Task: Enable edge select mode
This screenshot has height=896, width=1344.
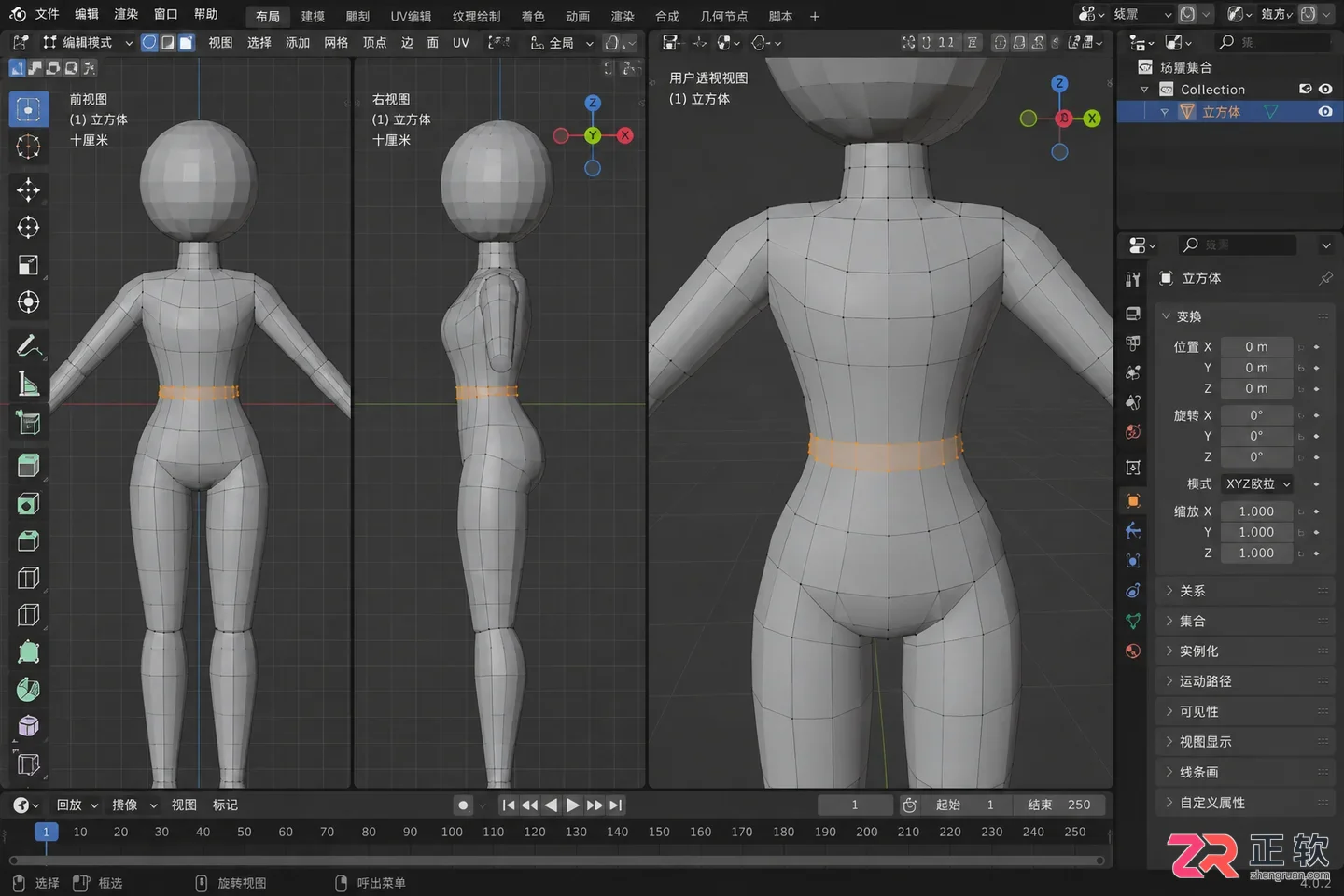Action: (168, 42)
